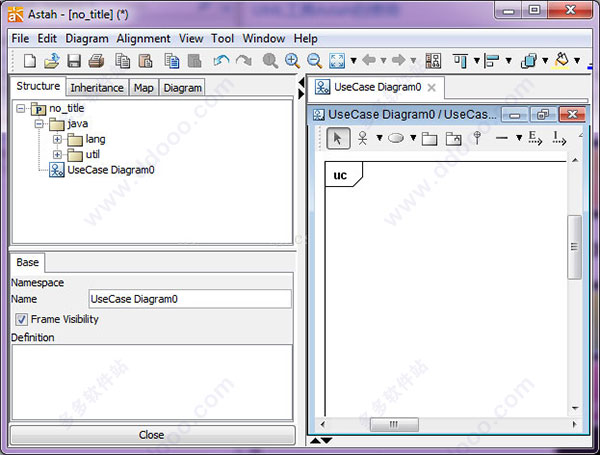This screenshot has width=600, height=455.
Task: Open the Association line variants dropdown
Action: point(519,138)
